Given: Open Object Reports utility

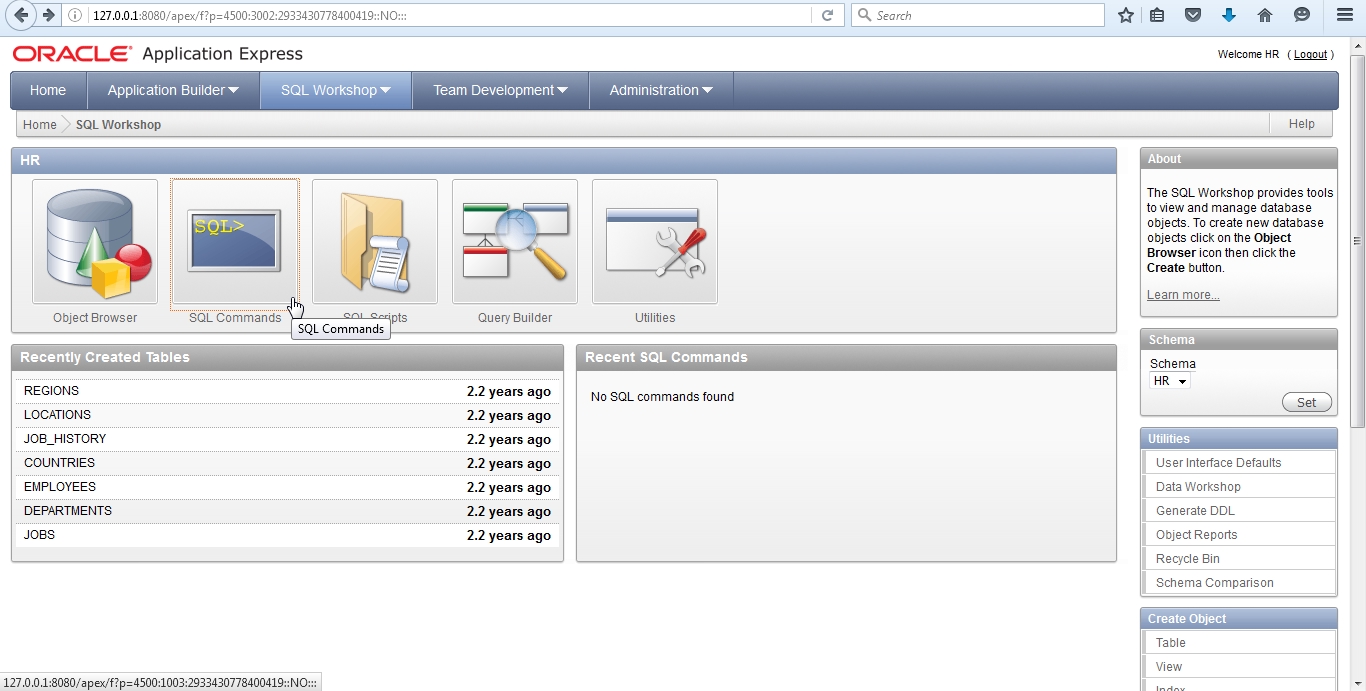Looking at the screenshot, I should coord(1239,535).
